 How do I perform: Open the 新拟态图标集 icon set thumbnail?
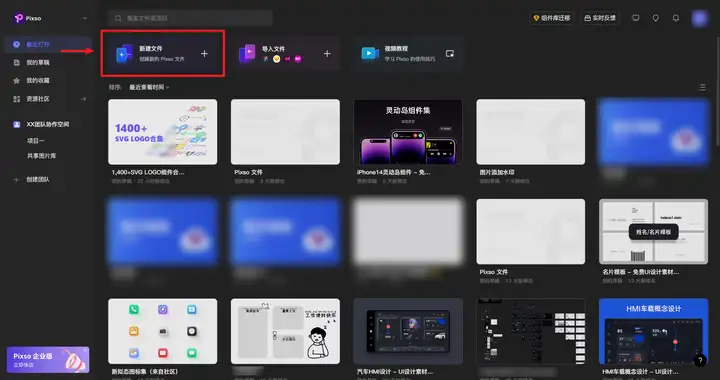163,331
